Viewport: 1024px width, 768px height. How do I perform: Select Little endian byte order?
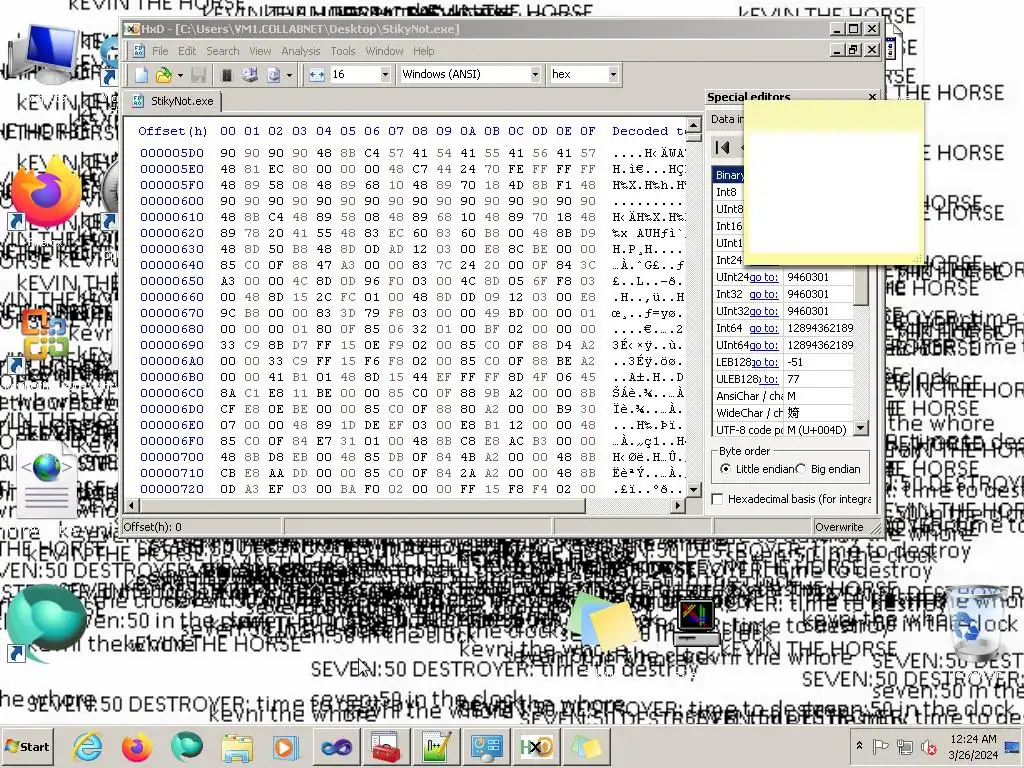[x=758, y=469]
